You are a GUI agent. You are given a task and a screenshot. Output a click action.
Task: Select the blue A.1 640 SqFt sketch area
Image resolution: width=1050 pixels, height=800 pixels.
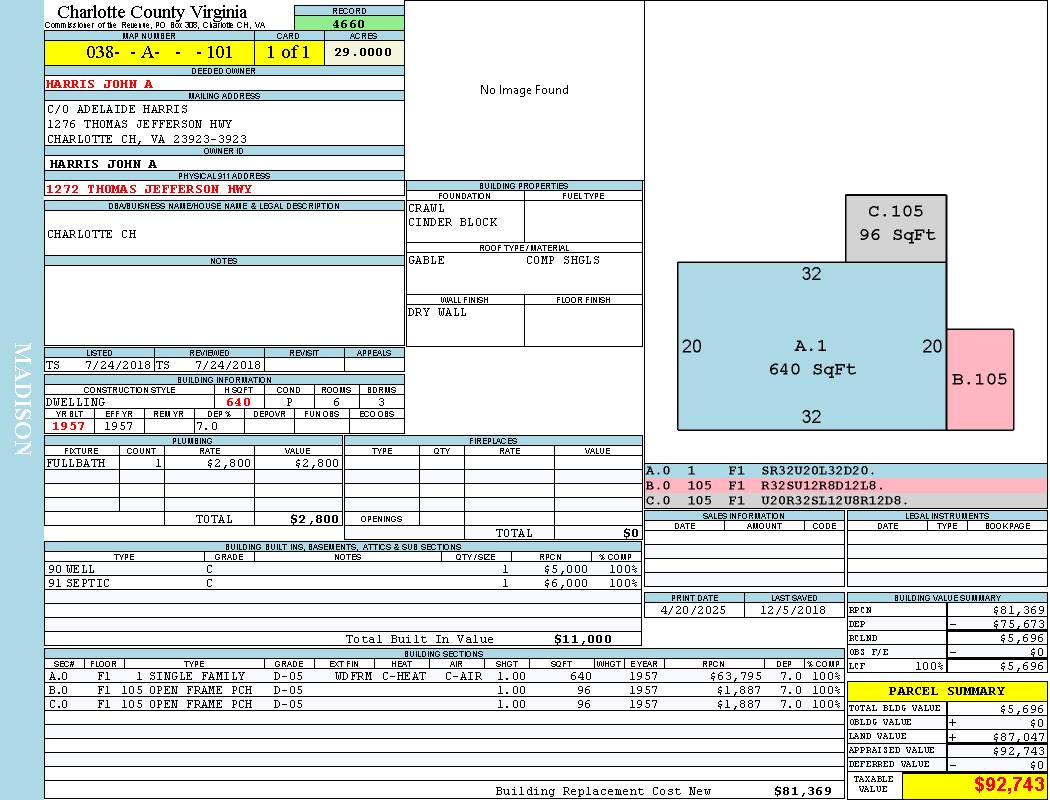811,347
